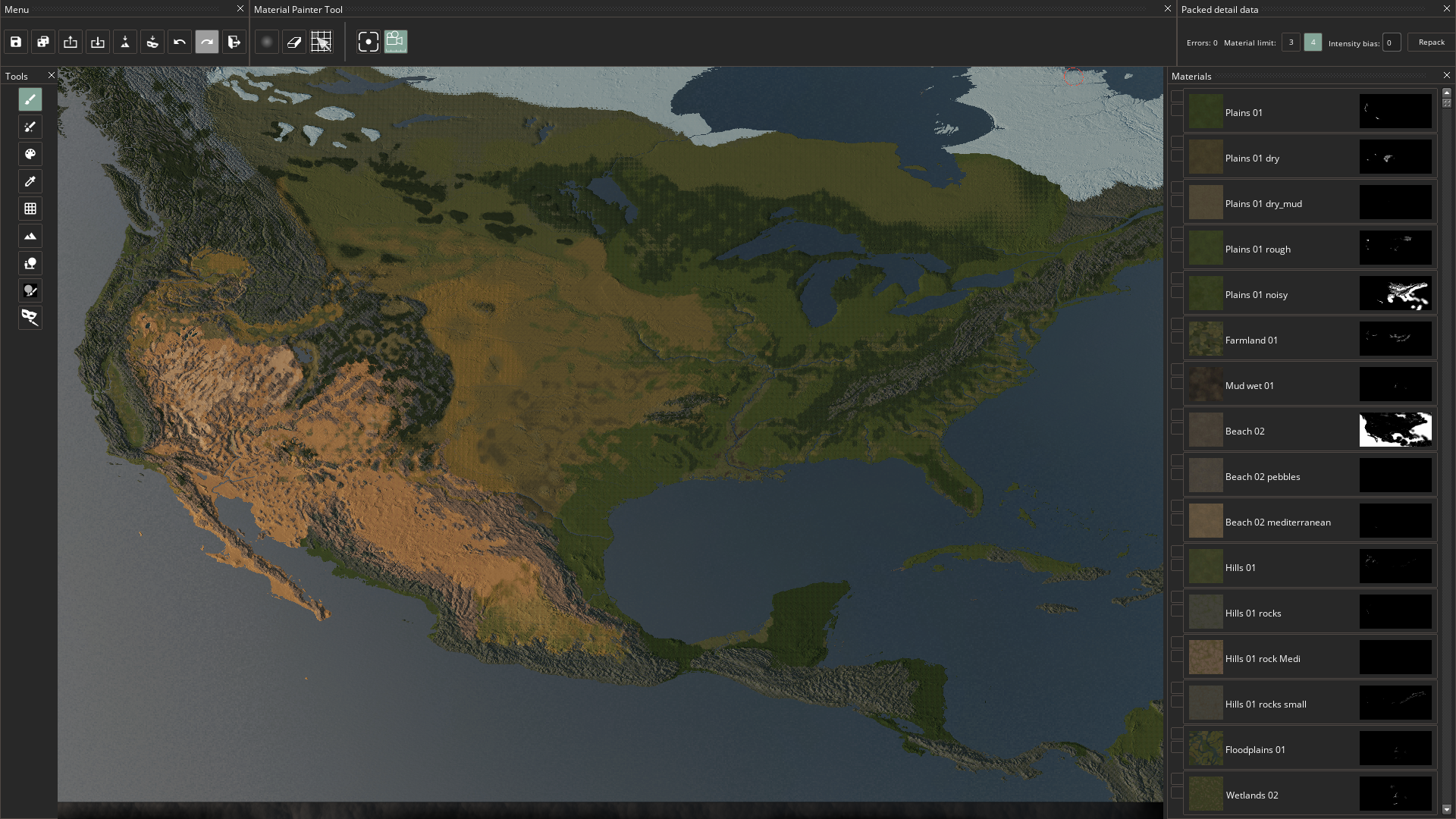This screenshot has width=1456, height=819.
Task: Toggle upper checkbox beside Plains 01 dry
Action: click(1177, 142)
